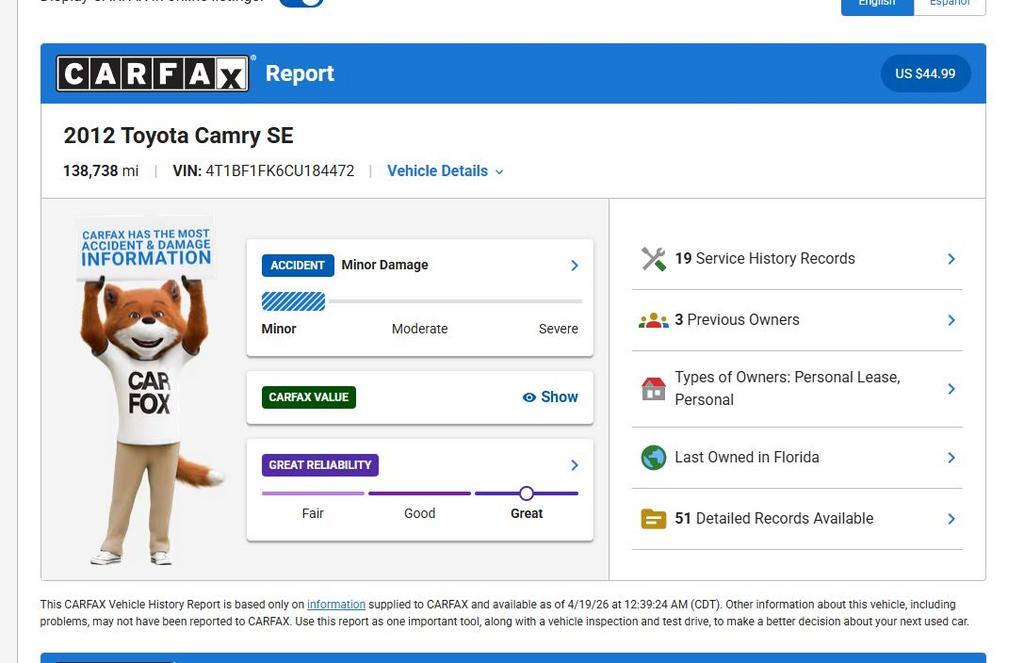
Task: Click the Last Owned in Florida text
Action: click(x=746, y=457)
